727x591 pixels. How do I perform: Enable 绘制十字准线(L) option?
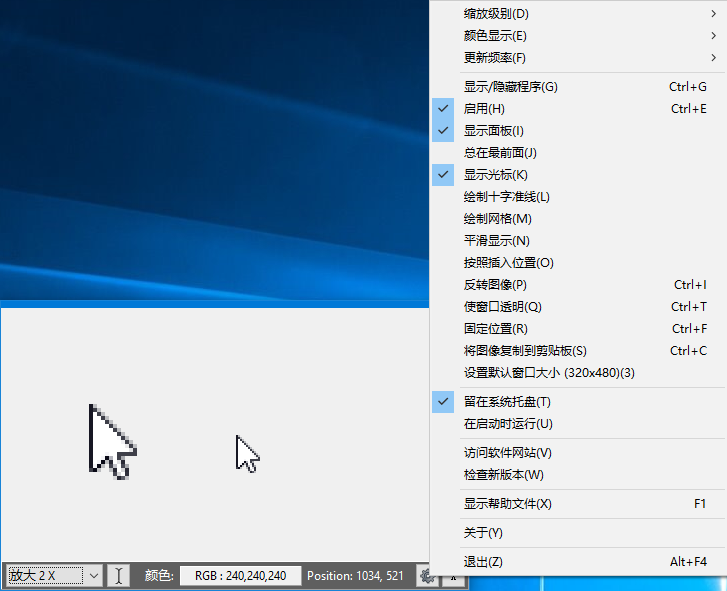[578, 197]
